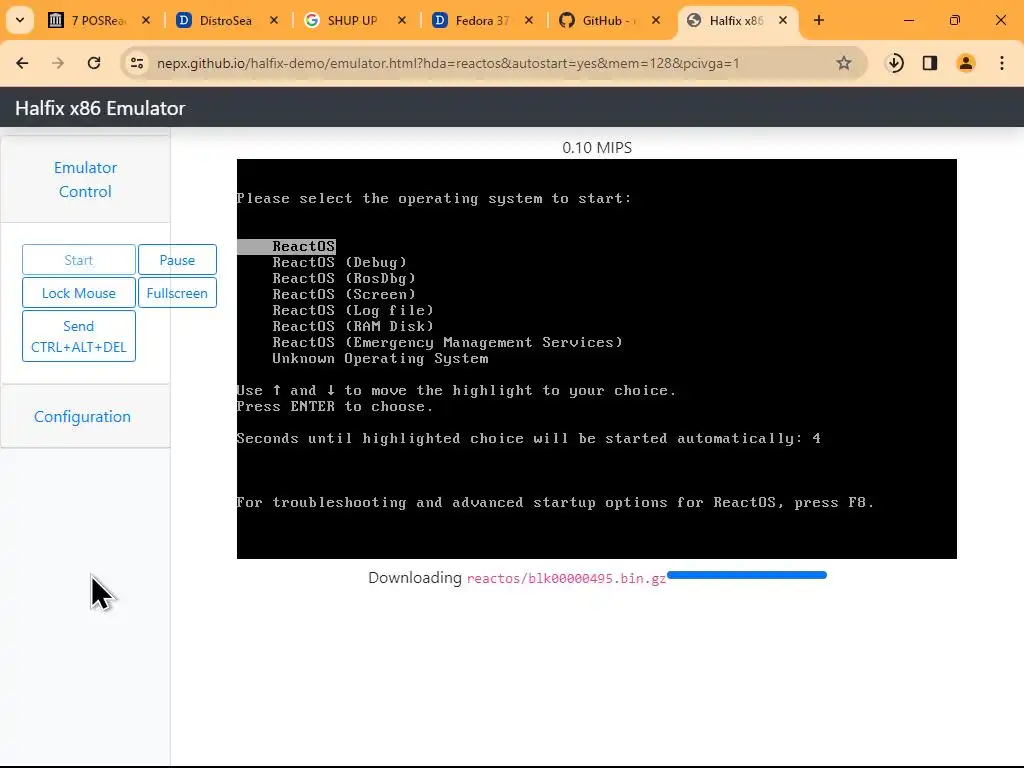Close the Halfix x86 tab

(783, 20)
